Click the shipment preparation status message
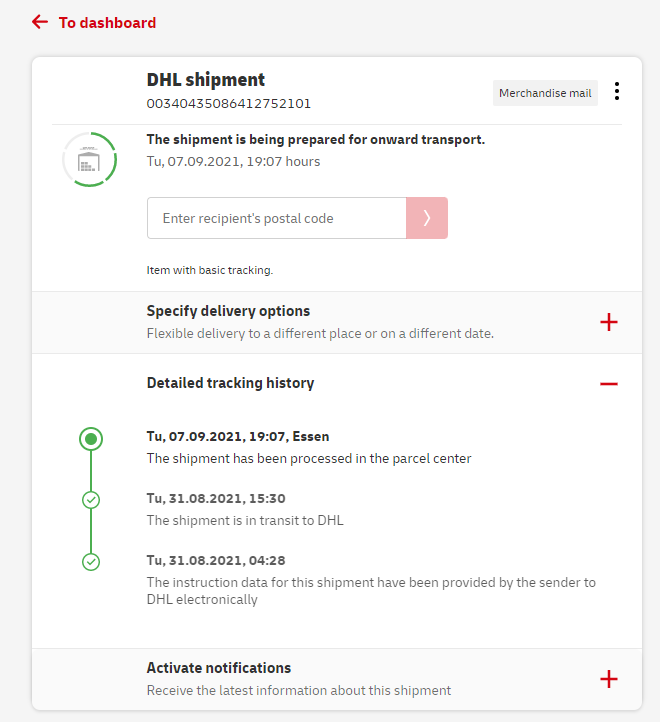660x722 pixels. tap(315, 140)
